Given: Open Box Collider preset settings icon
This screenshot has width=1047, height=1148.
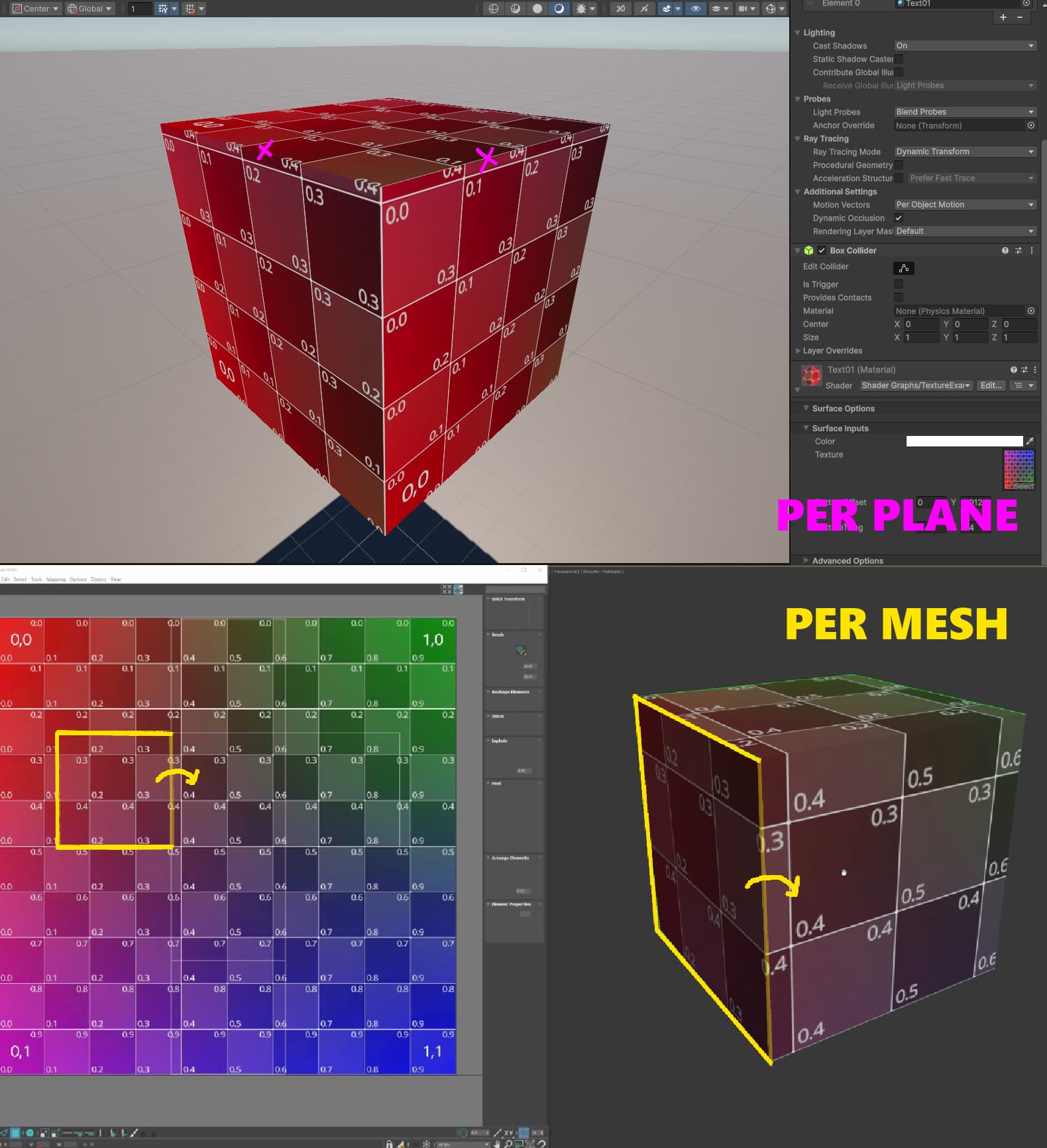Looking at the screenshot, I should [x=1019, y=250].
